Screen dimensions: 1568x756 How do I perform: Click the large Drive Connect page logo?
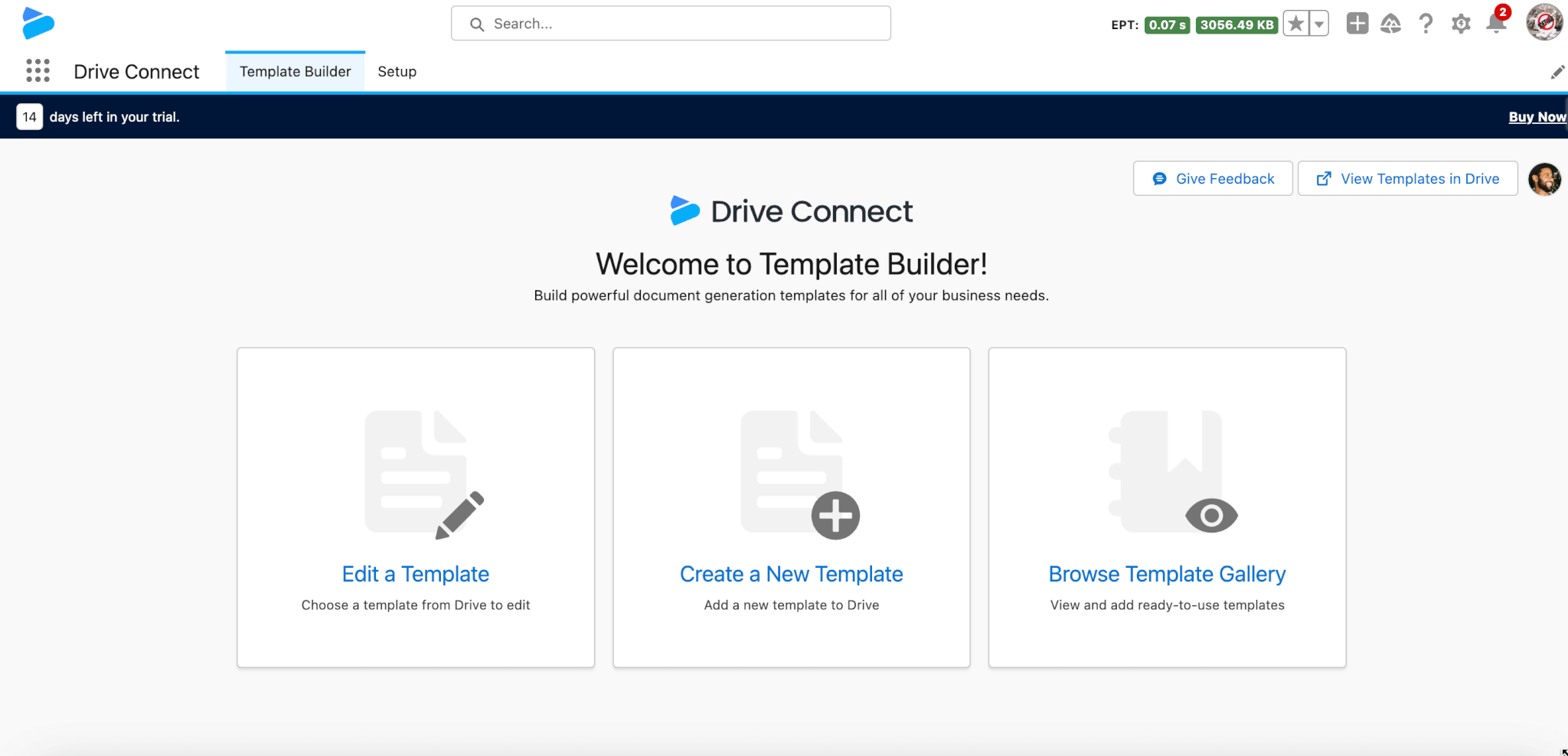(792, 211)
